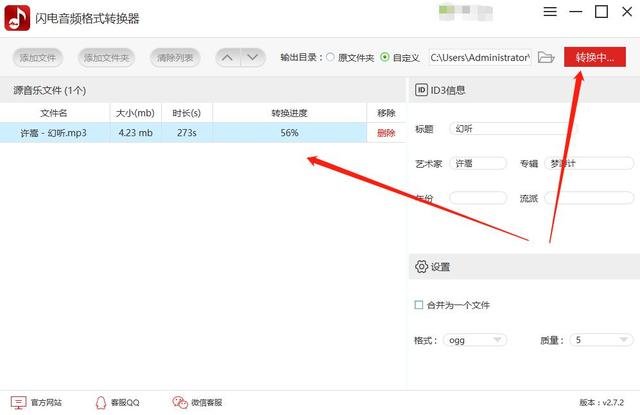This screenshot has height=415, width=640.
Task: Select the 许嵩 - 幻听.mp3 file name
Action: [53, 133]
